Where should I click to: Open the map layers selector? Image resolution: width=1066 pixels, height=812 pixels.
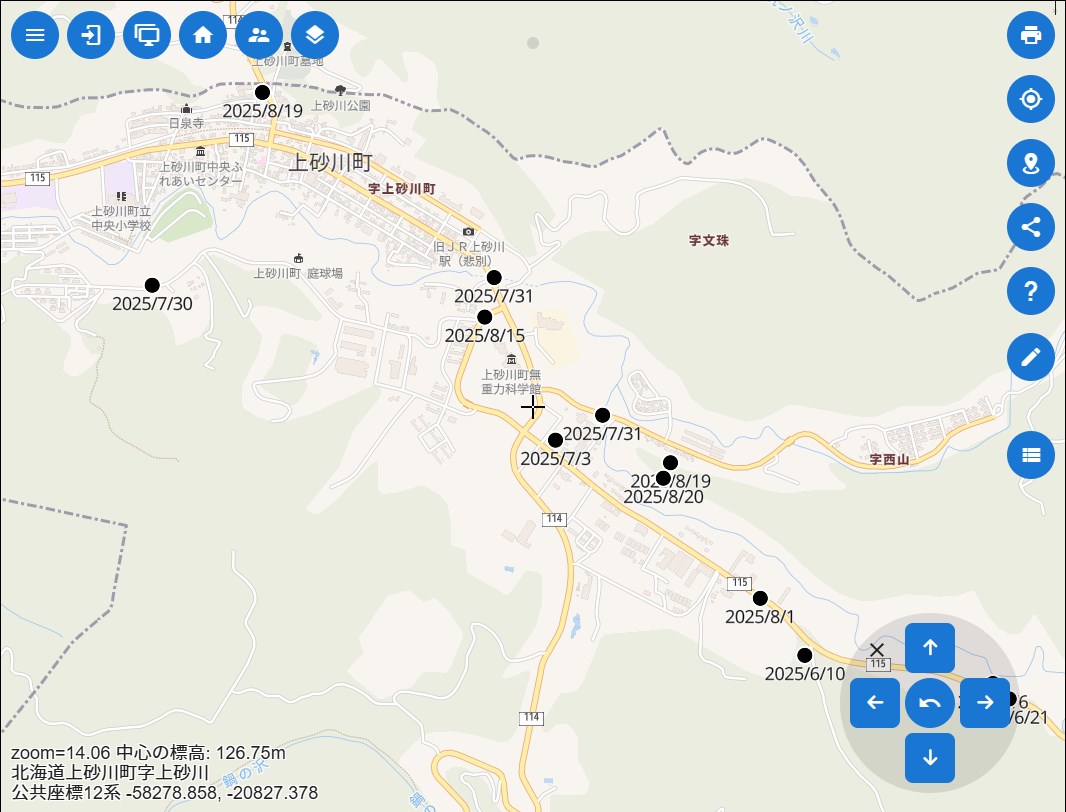[315, 35]
